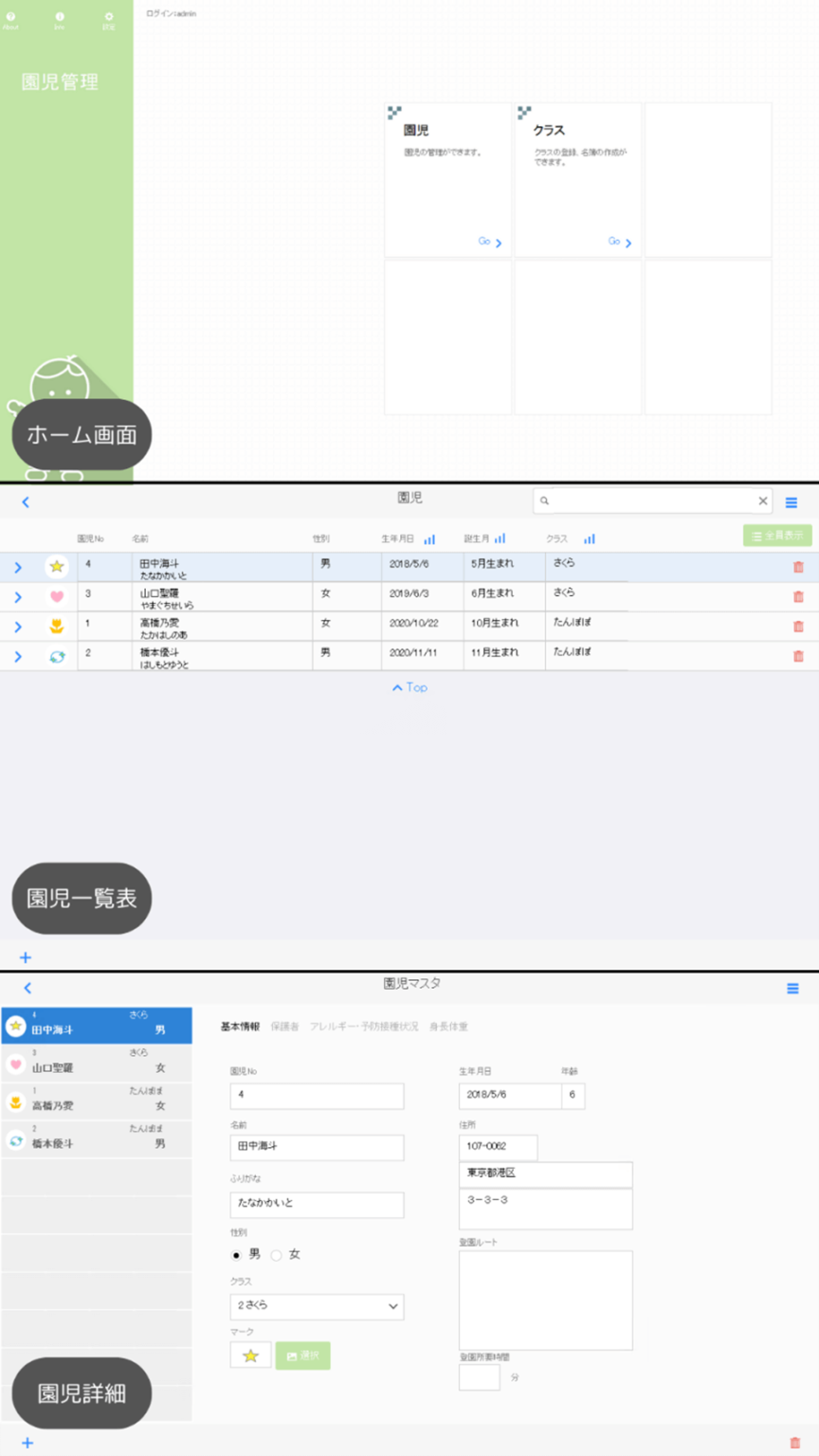Click the bar chart icon beside クラス
Screen dimensions: 819x1456
590,538
